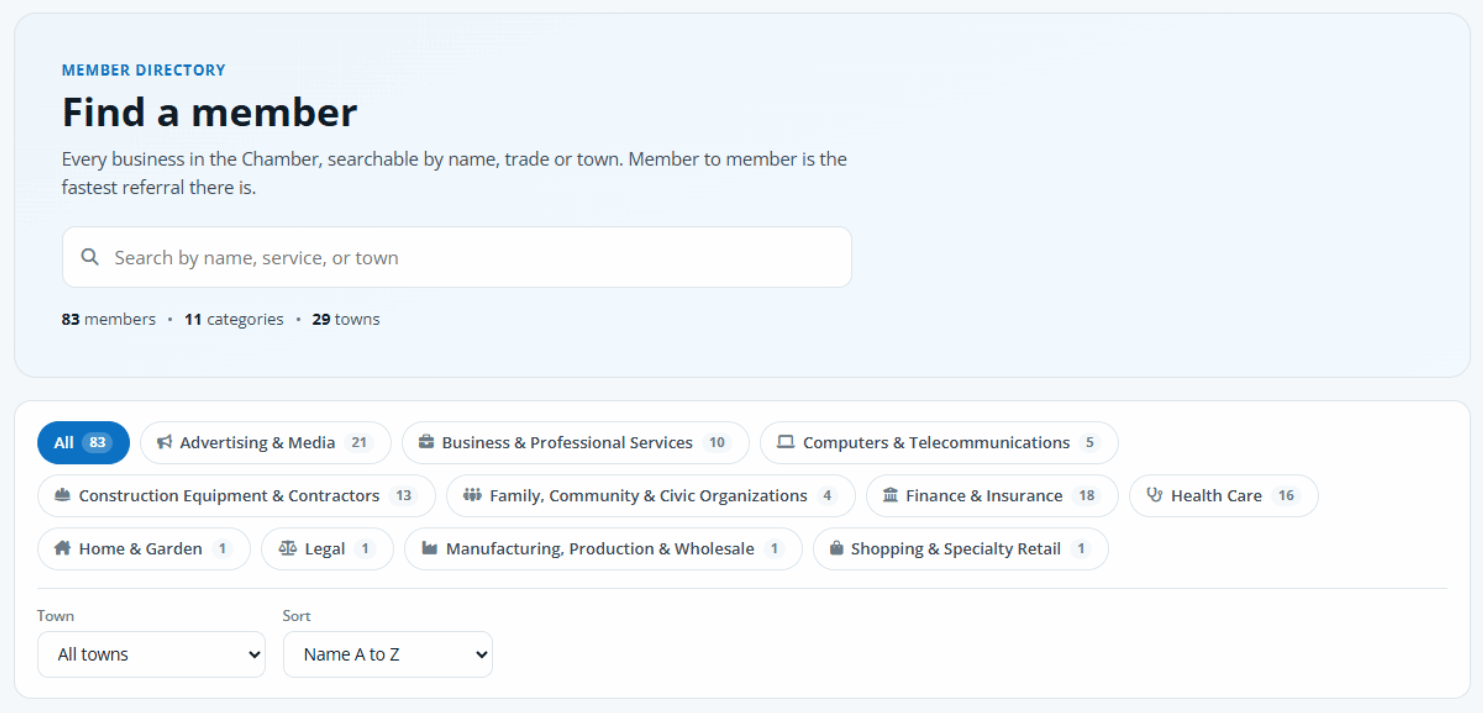Click the 'MEMBER DIRECTORY' label
This screenshot has height=714, width=1483.
click(144, 70)
